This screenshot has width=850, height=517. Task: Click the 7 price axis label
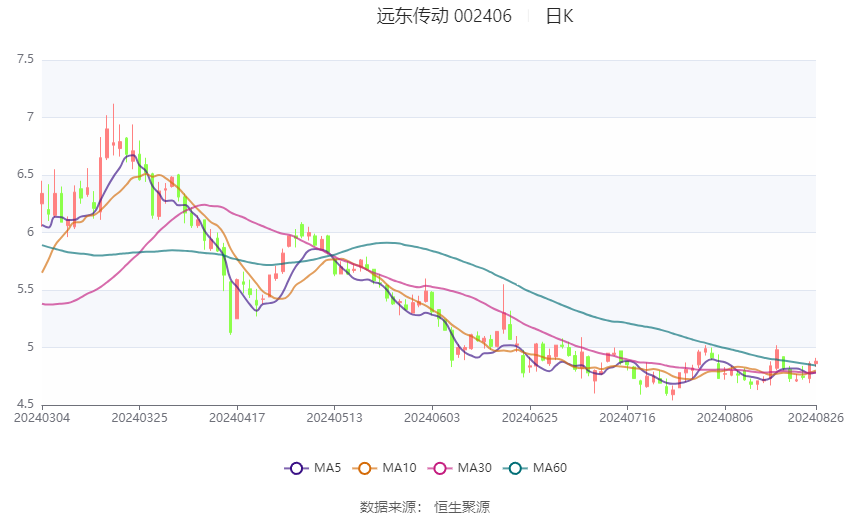tap(30, 117)
